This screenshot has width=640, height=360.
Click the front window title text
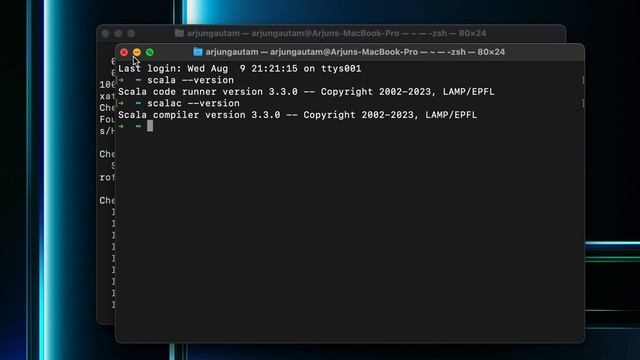pos(355,52)
